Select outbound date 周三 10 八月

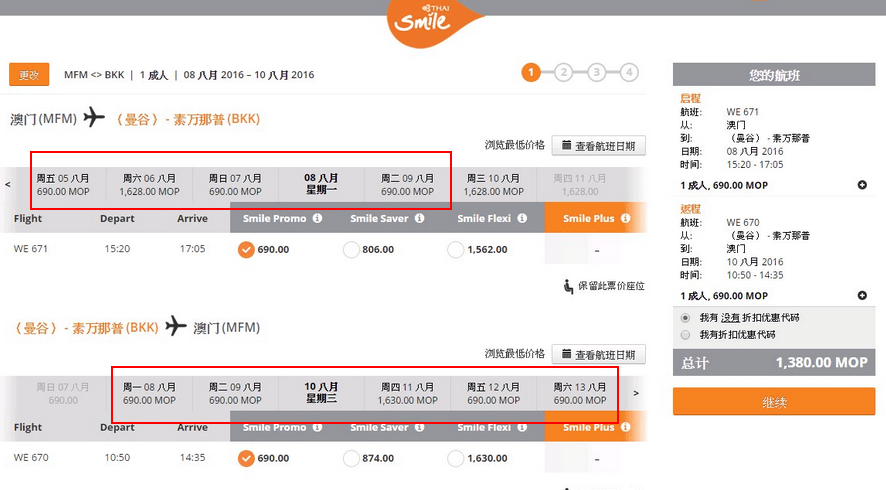click(493, 185)
